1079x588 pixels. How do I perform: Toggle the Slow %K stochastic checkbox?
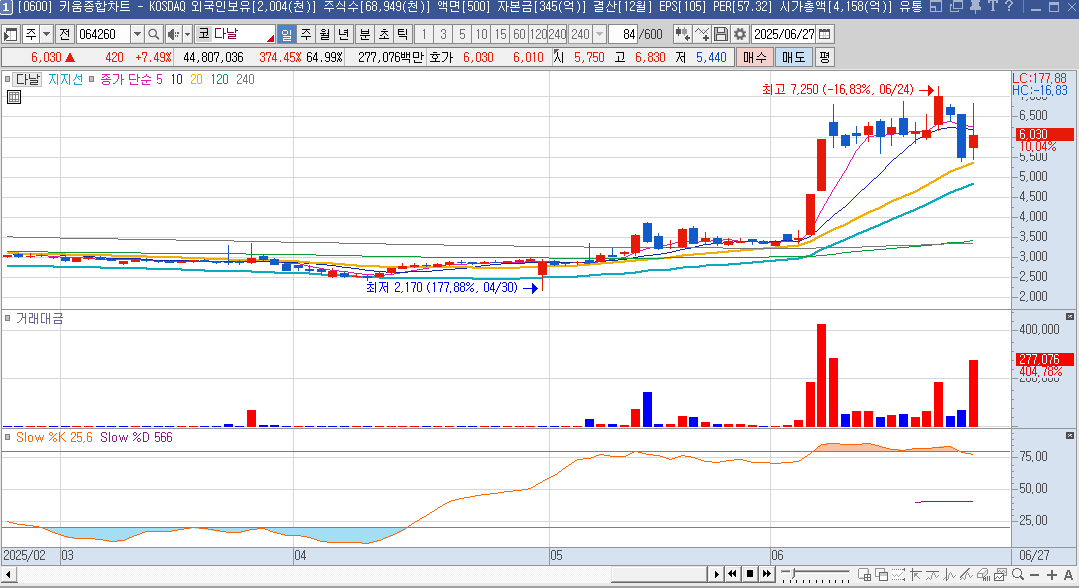coord(8,437)
